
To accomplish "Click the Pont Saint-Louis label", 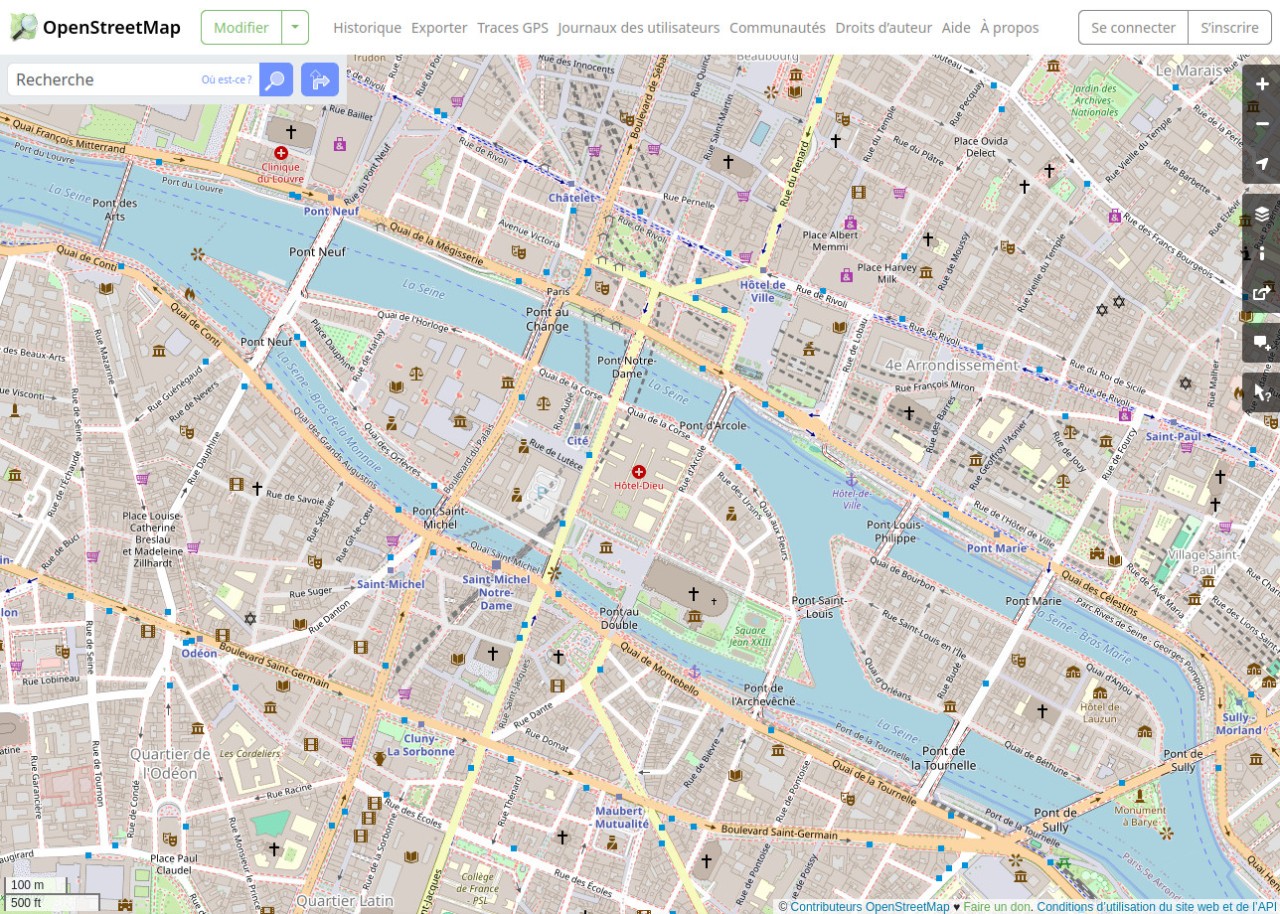I will pos(819,606).
